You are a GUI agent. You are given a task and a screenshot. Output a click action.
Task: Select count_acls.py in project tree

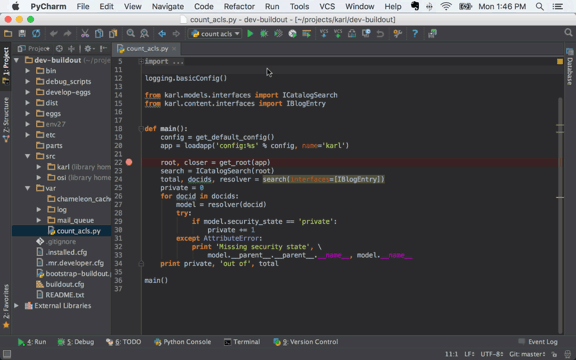62,231
